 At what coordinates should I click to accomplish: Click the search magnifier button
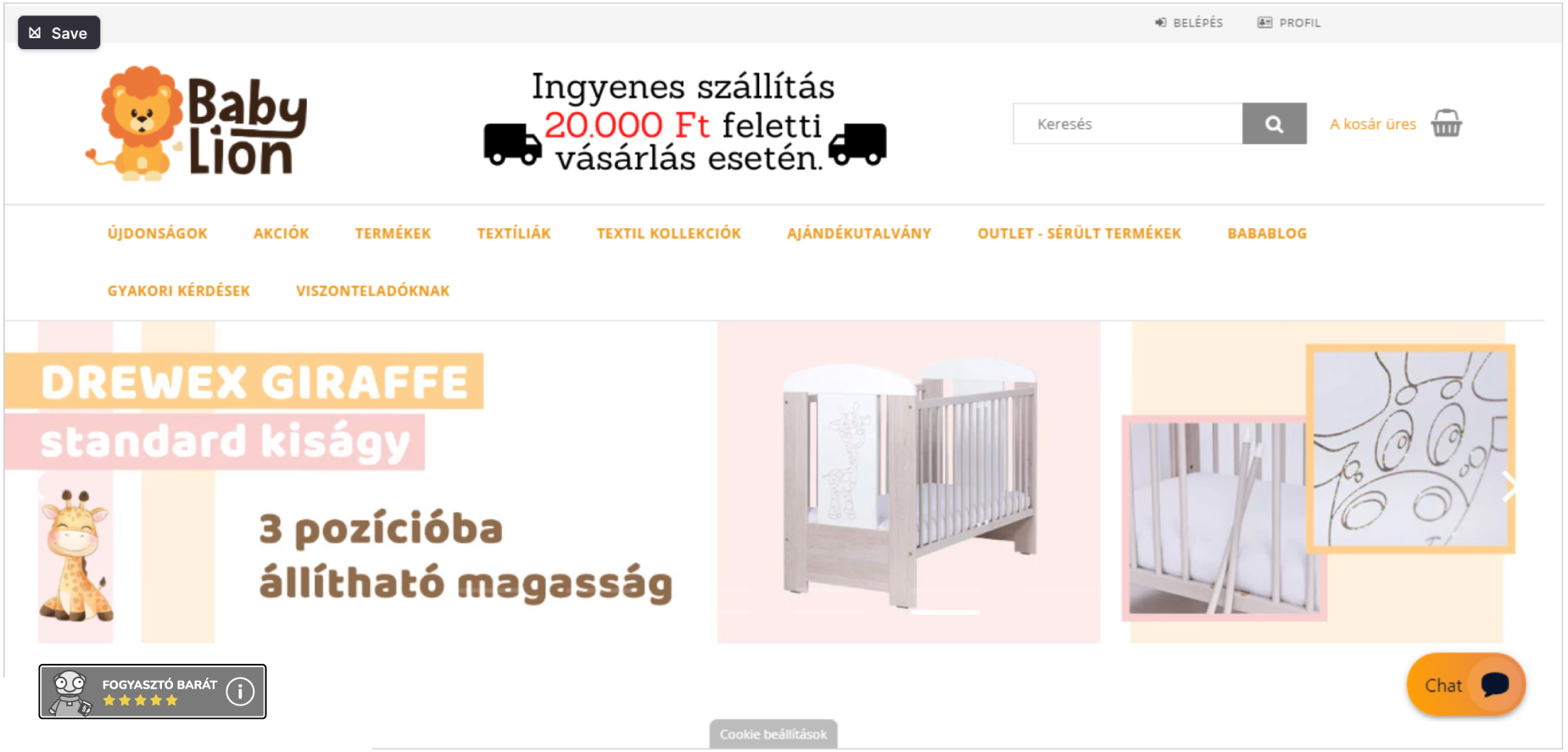[x=1274, y=124]
